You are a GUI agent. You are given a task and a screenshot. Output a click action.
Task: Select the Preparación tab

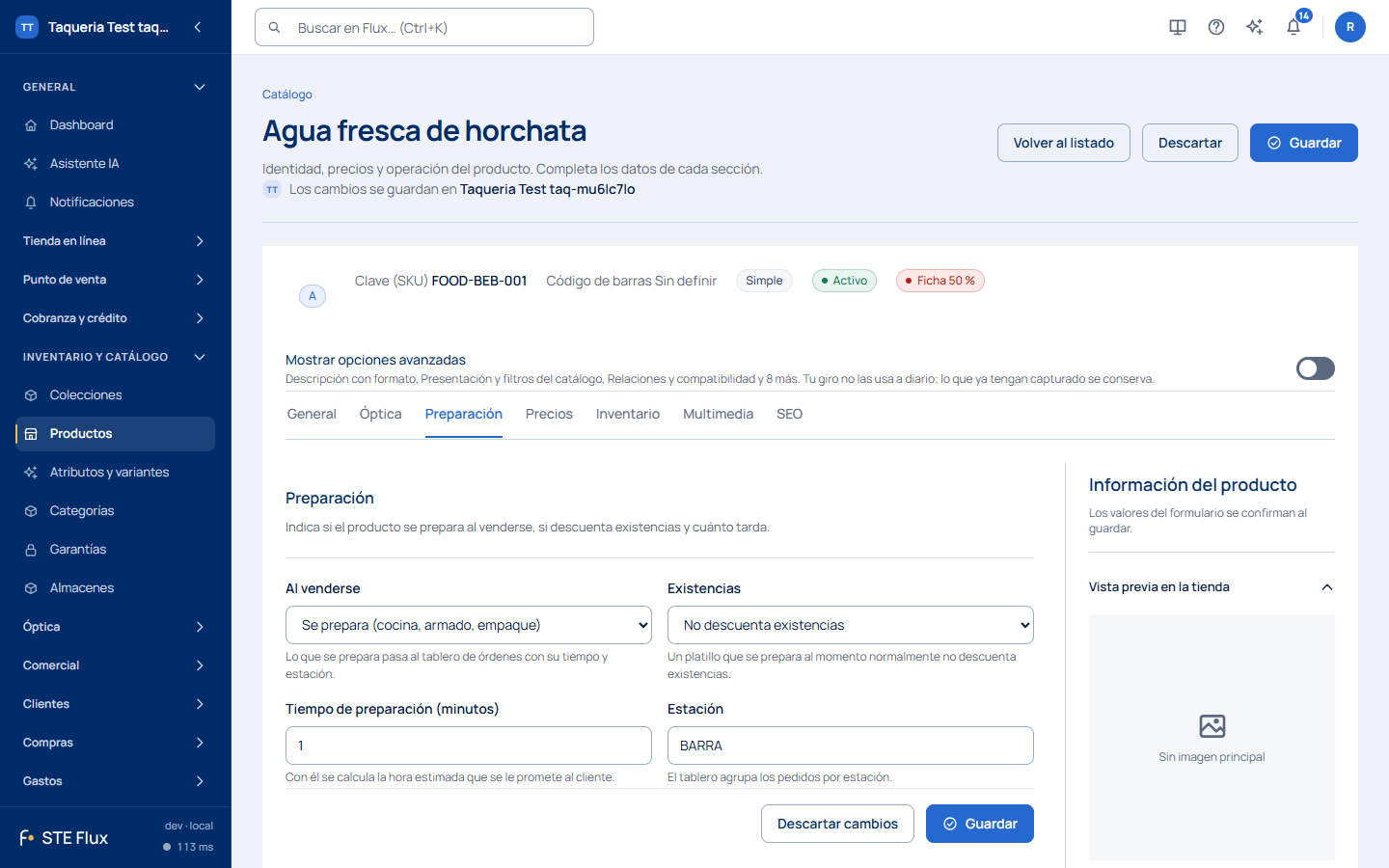click(464, 414)
